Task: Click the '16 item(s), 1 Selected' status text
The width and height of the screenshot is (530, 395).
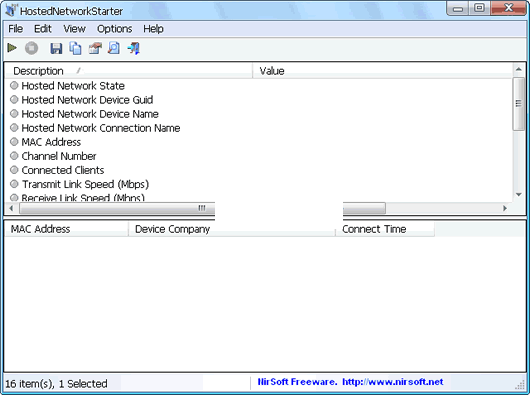Action: coord(56,384)
